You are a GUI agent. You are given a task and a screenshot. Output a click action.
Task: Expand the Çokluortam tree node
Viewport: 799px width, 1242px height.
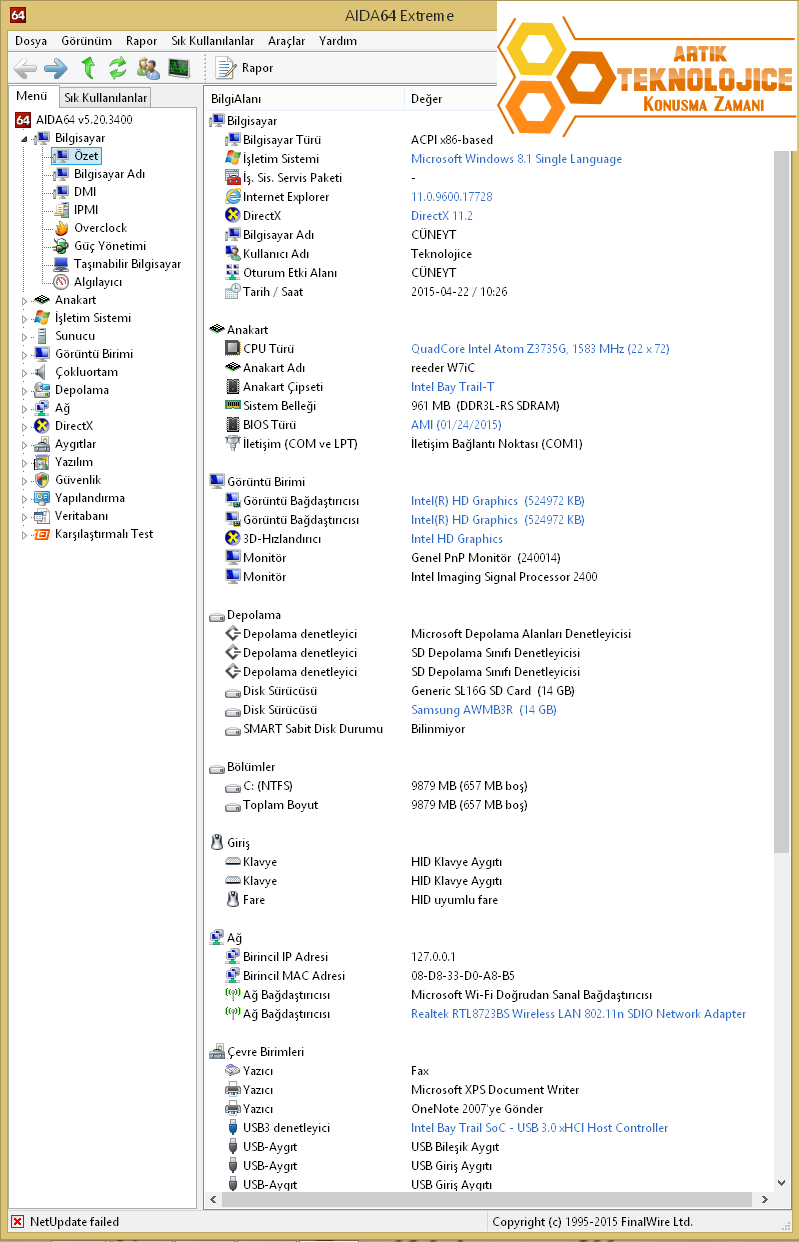click(x=25, y=372)
